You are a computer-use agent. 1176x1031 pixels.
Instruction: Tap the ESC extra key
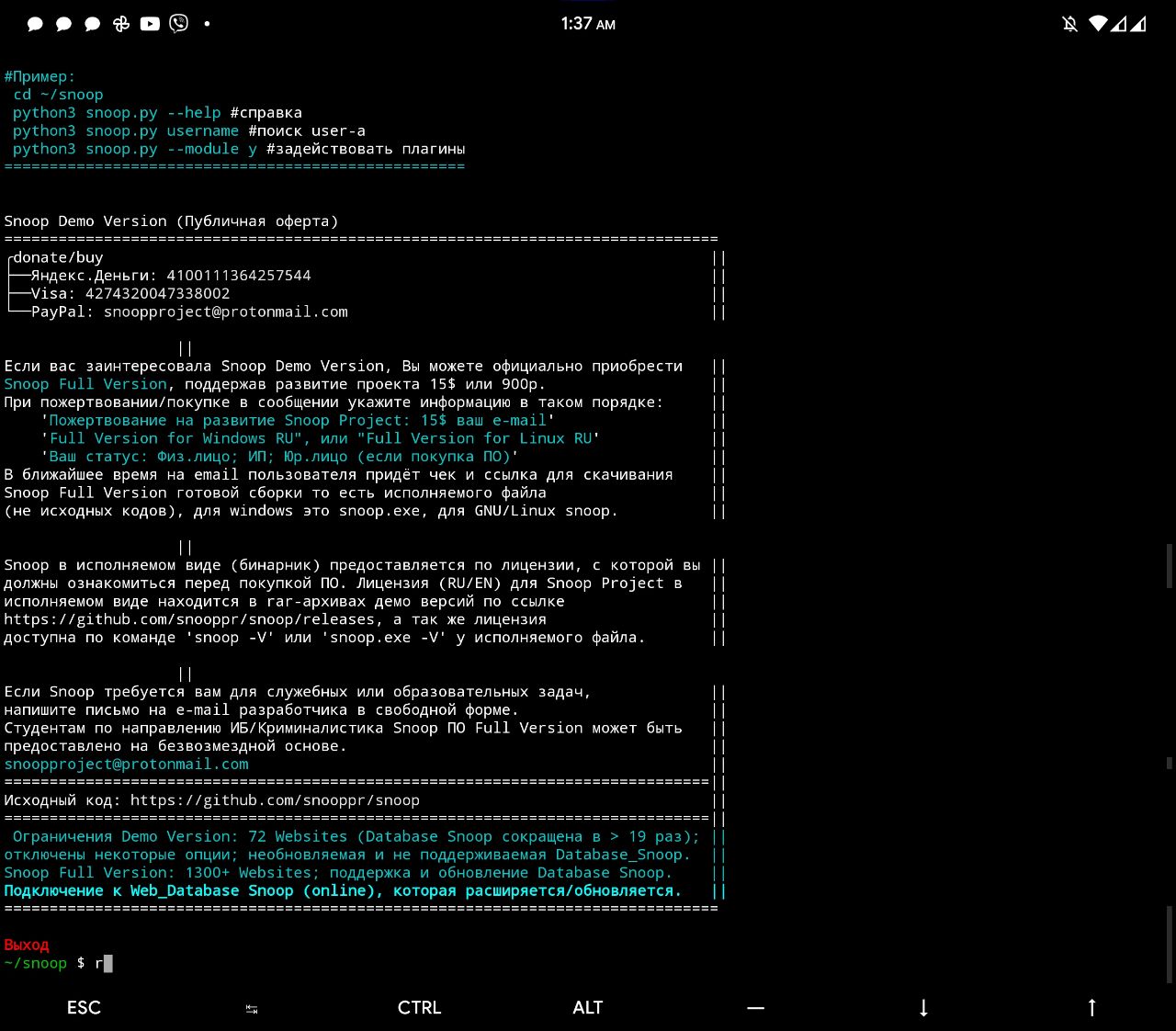pyautogui.click(x=84, y=1007)
